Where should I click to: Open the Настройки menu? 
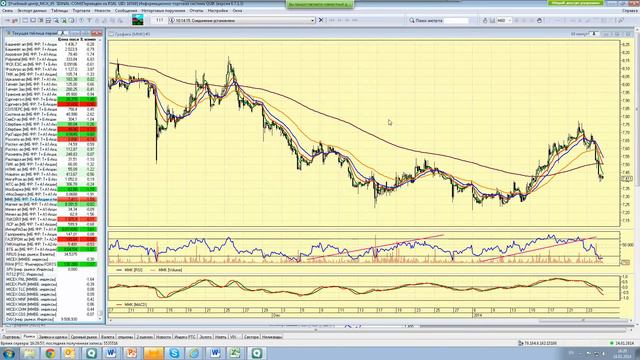[218, 11]
